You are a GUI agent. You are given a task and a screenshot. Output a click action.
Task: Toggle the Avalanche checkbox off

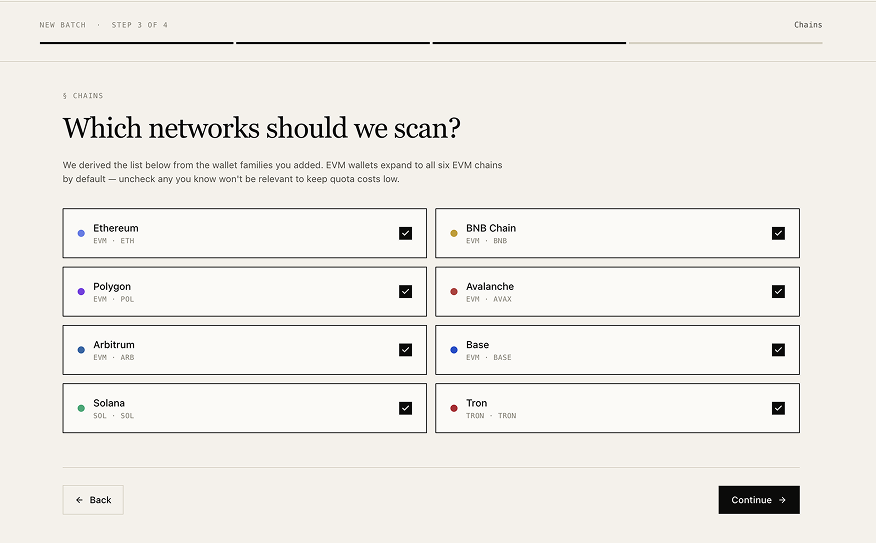[778, 292]
